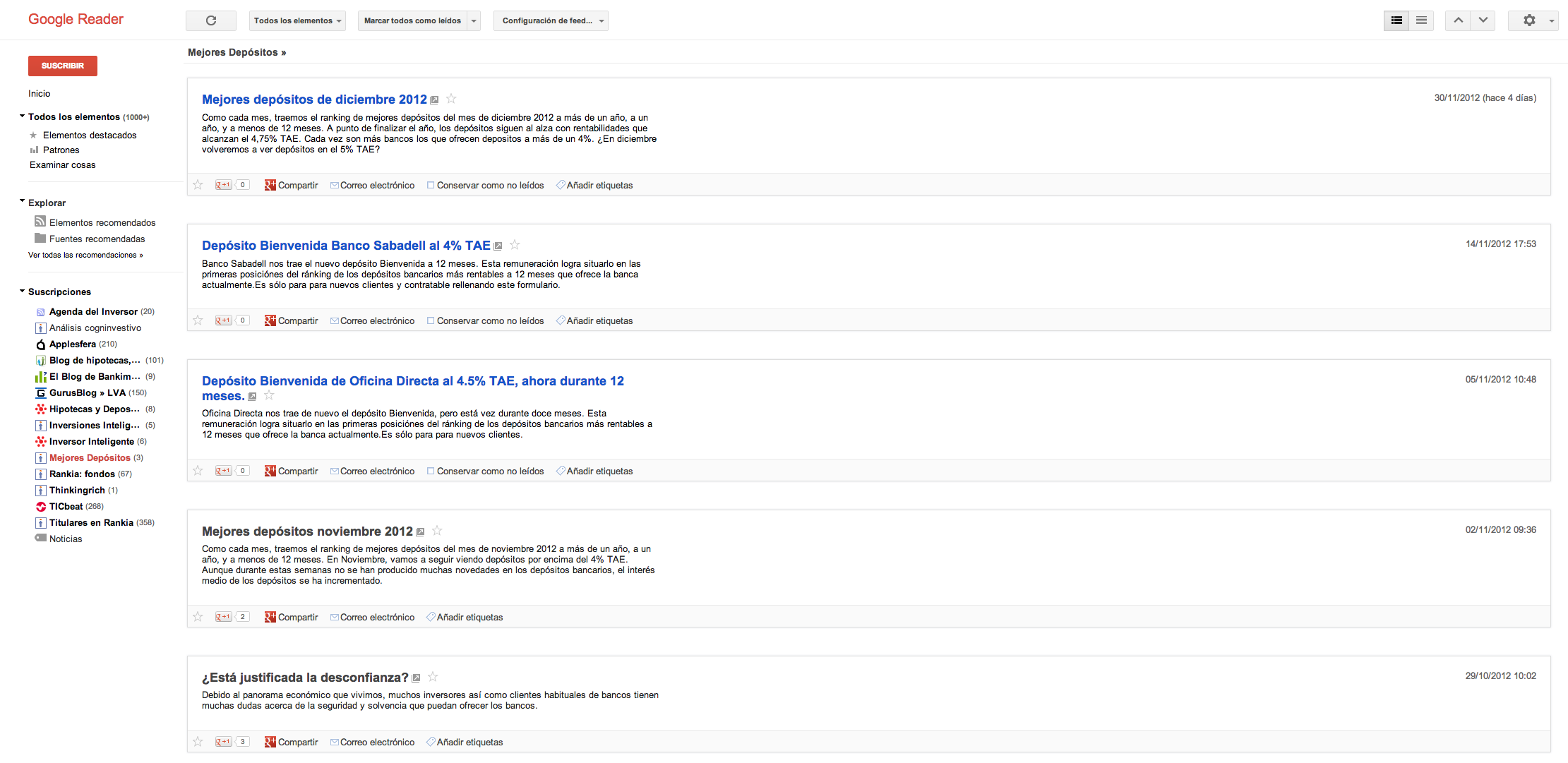Share the Banco Sabadell post via Compartir
This screenshot has width=1568, height=763.
(292, 320)
